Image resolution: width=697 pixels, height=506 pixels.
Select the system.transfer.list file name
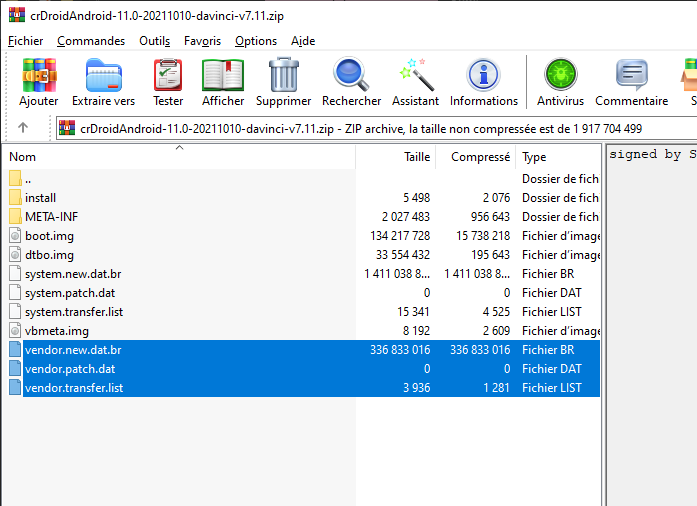[74, 312]
